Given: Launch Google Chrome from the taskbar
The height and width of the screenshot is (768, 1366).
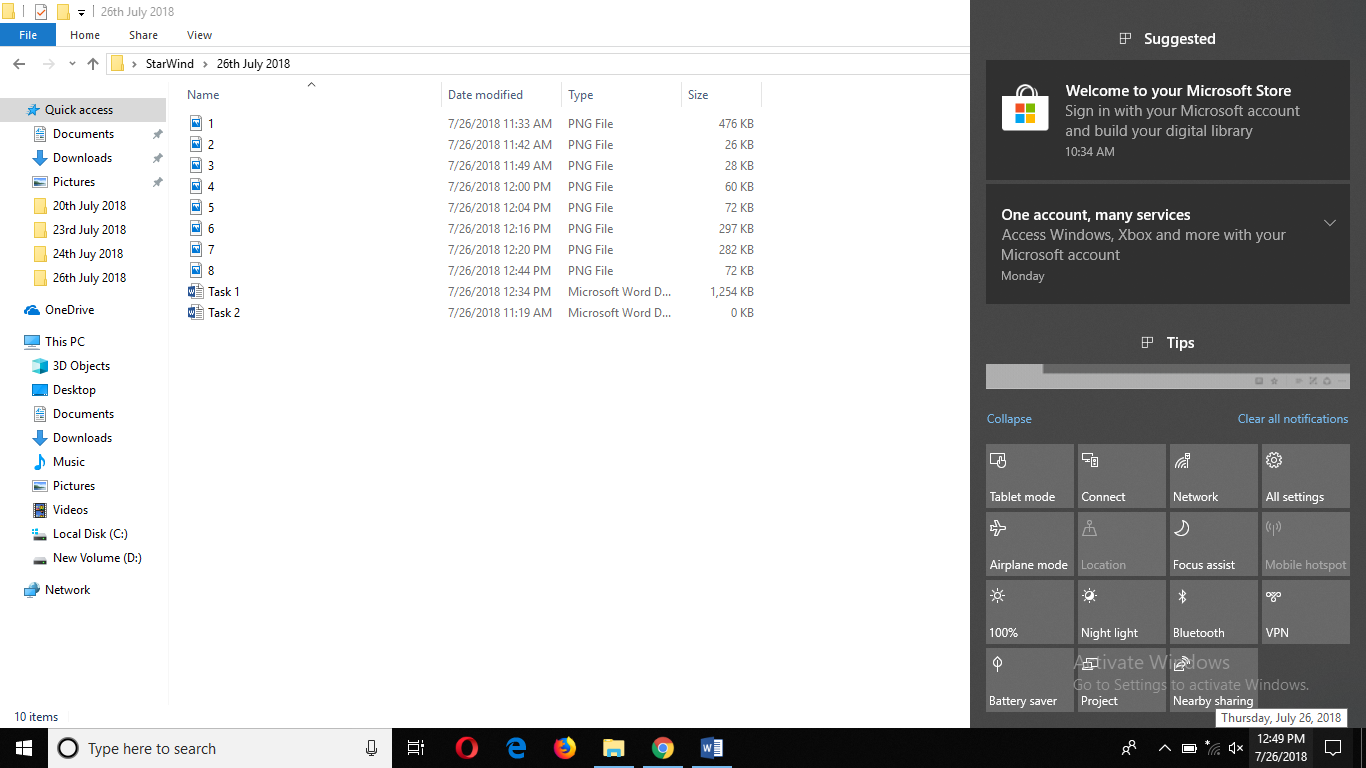Looking at the screenshot, I should click(663, 748).
